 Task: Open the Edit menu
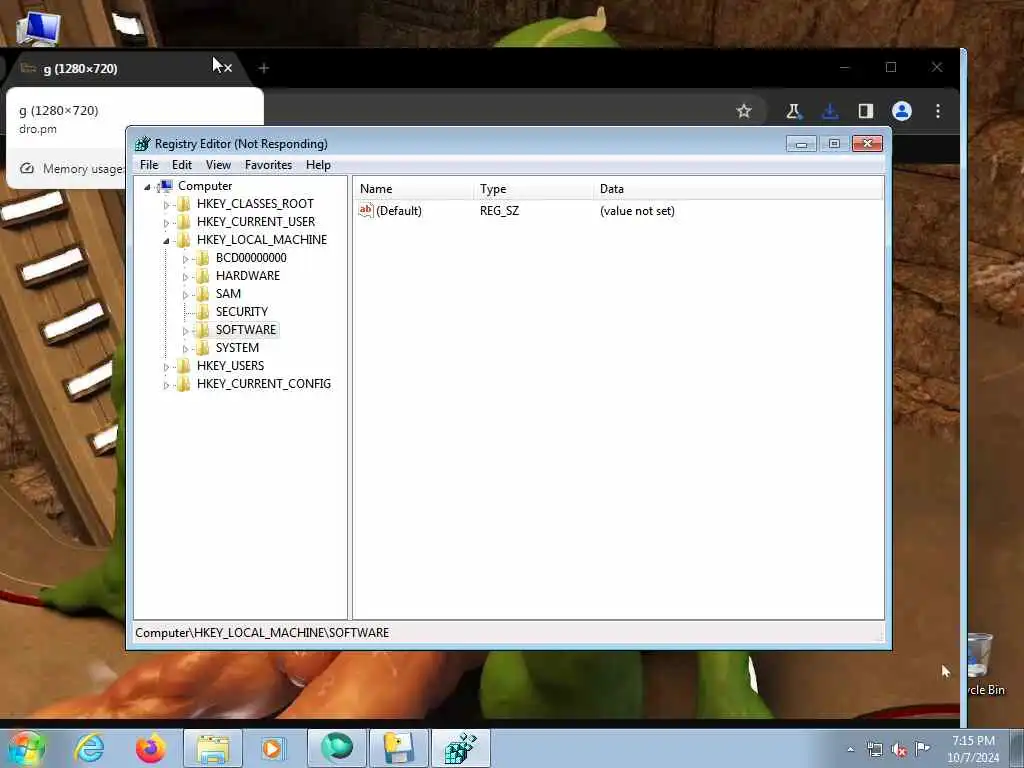tap(182, 165)
